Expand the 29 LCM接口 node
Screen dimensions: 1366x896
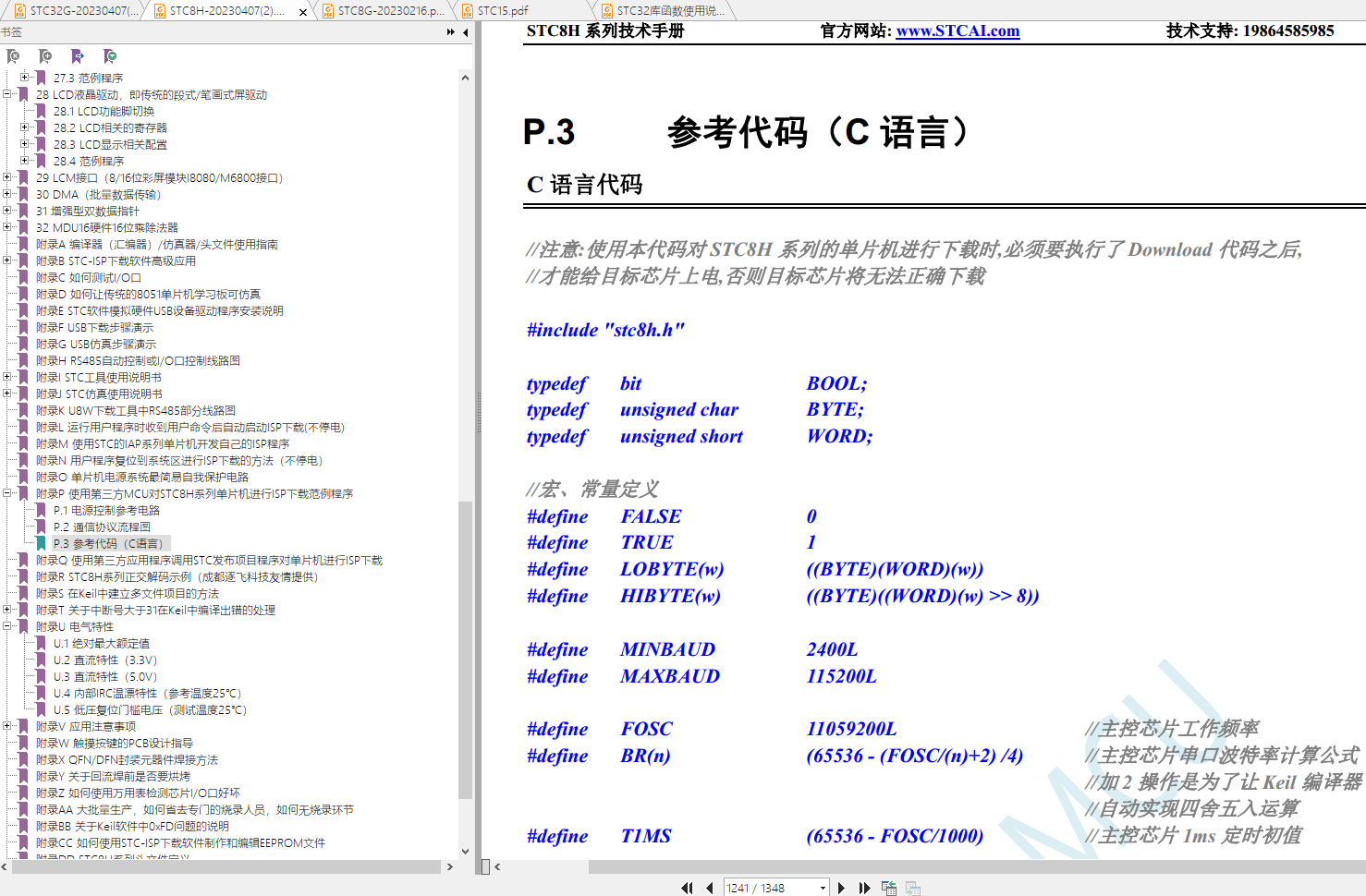coord(7,177)
